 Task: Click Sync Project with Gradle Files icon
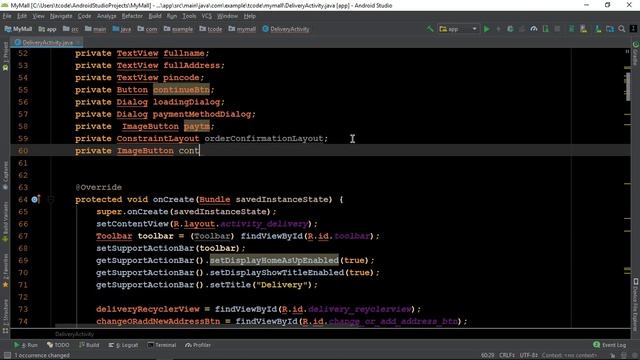point(571,29)
